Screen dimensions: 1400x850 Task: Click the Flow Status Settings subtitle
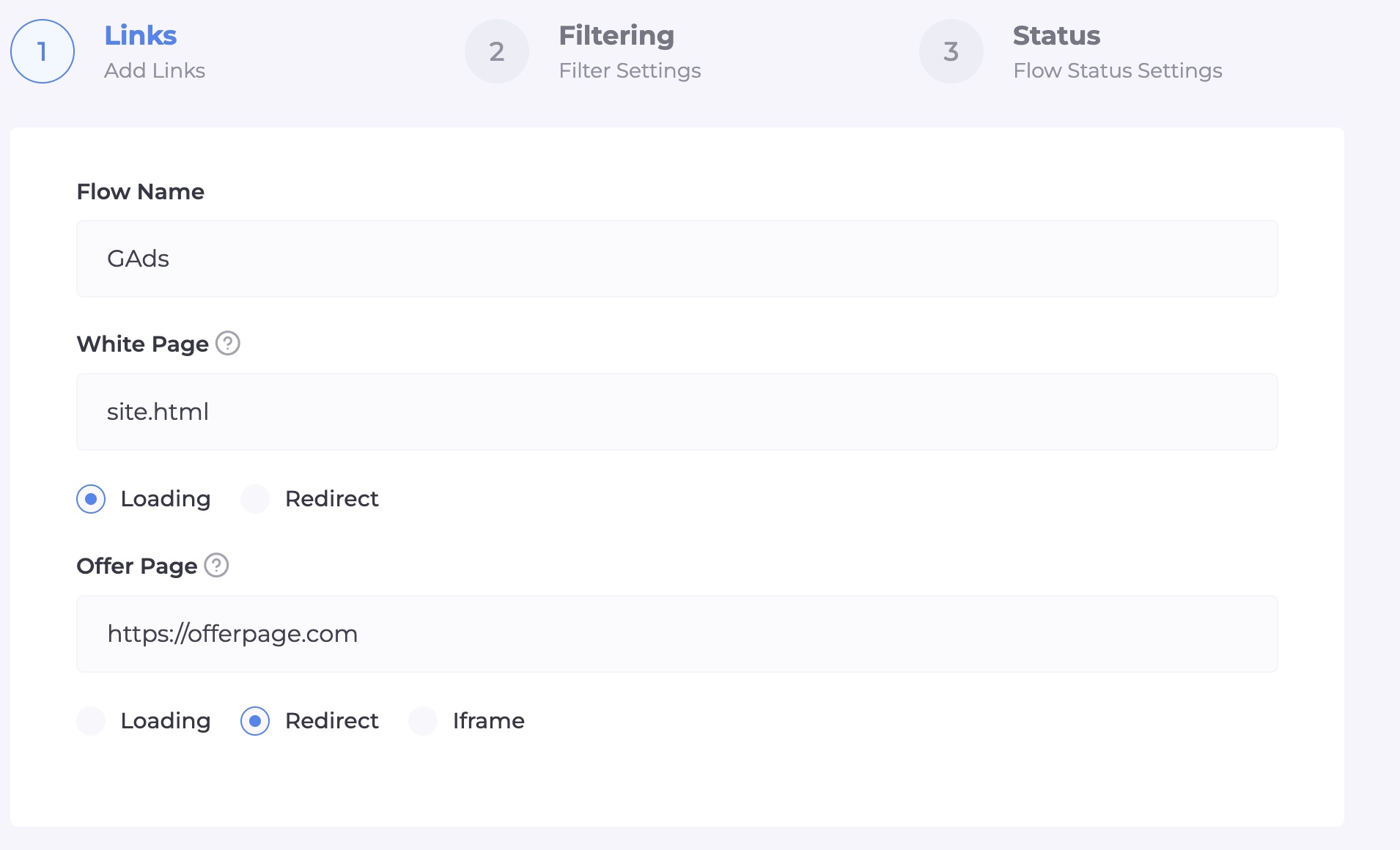pos(1117,70)
